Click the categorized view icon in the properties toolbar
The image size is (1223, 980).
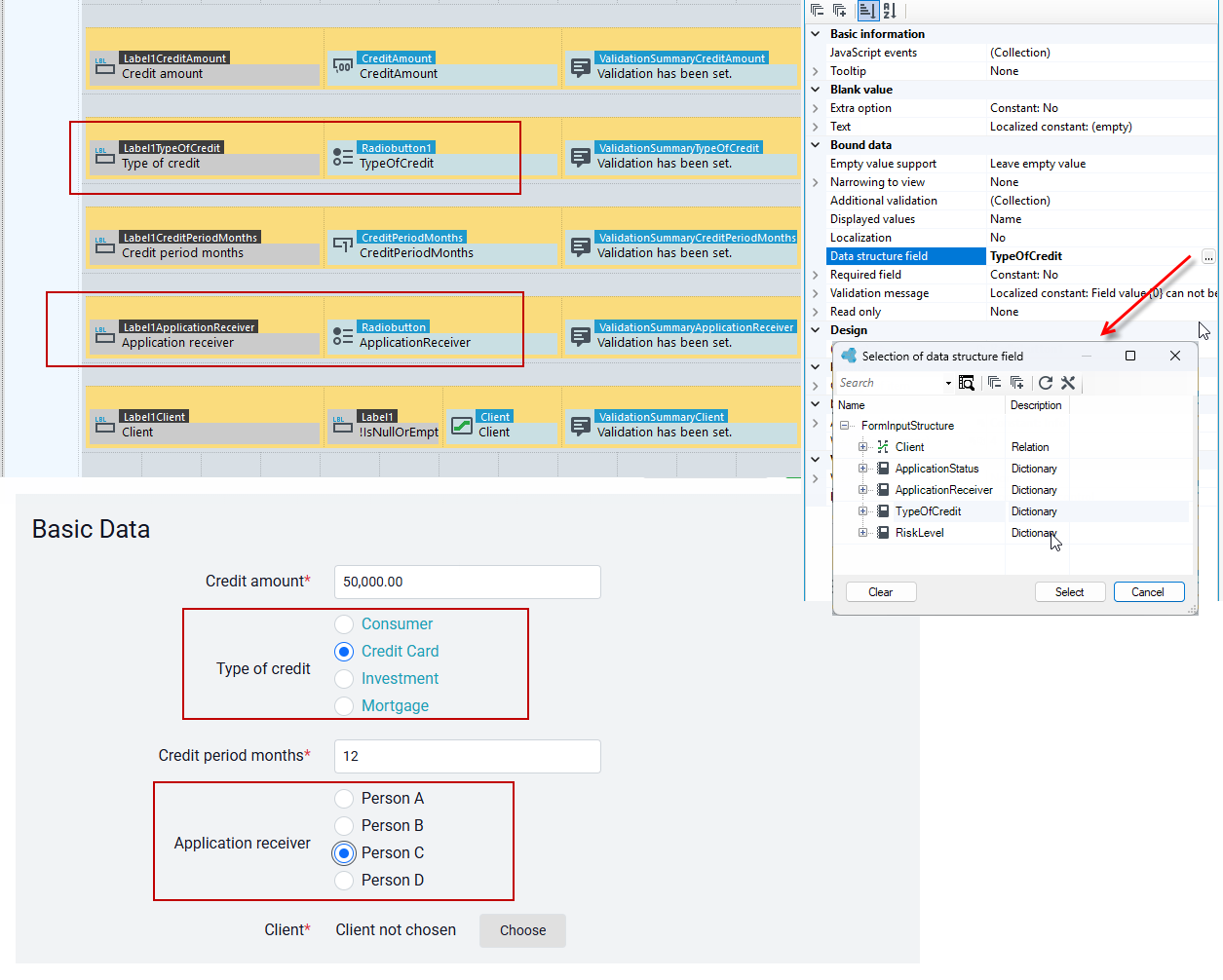coord(866,11)
